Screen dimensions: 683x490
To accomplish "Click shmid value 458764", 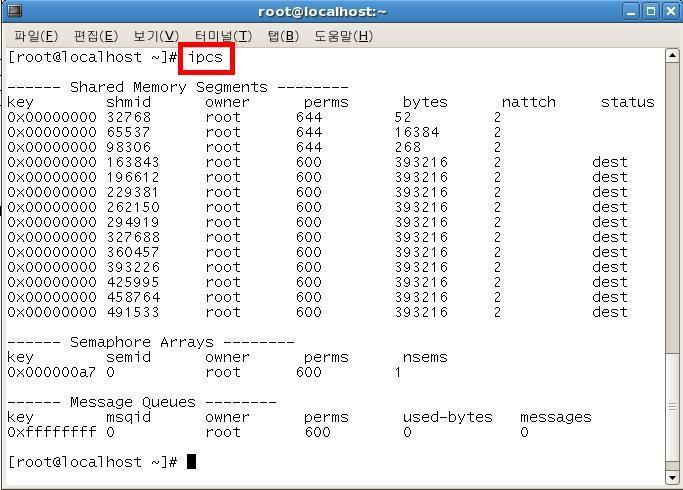I will [133, 297].
